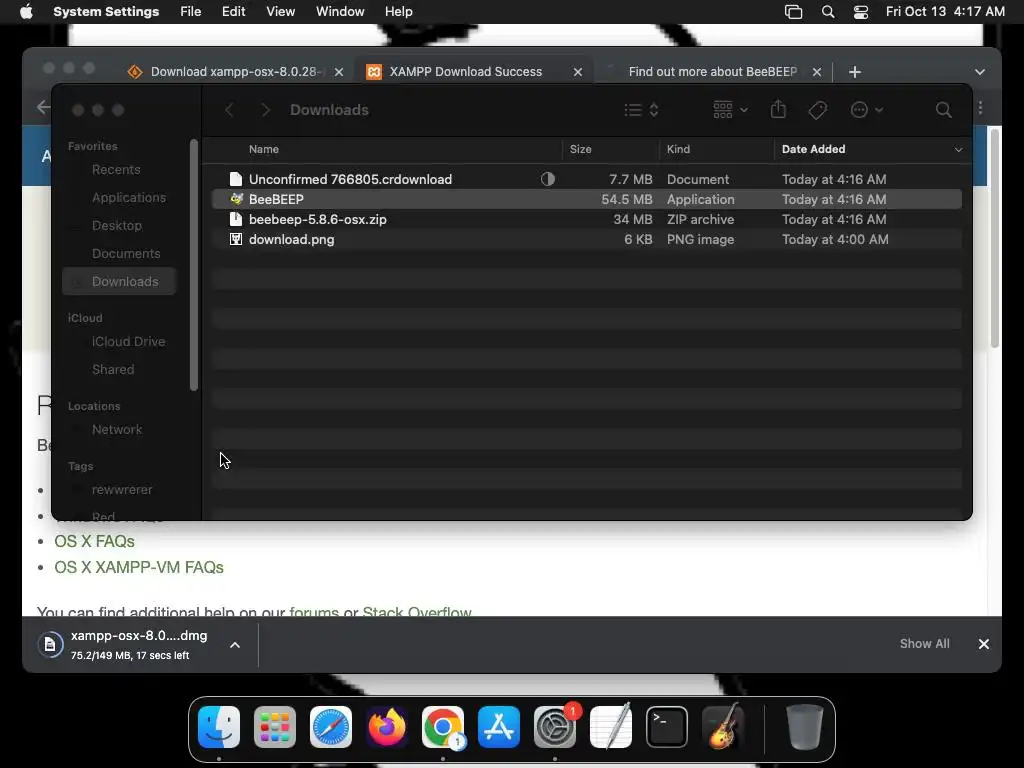Open a new Chrome tab

(855, 72)
